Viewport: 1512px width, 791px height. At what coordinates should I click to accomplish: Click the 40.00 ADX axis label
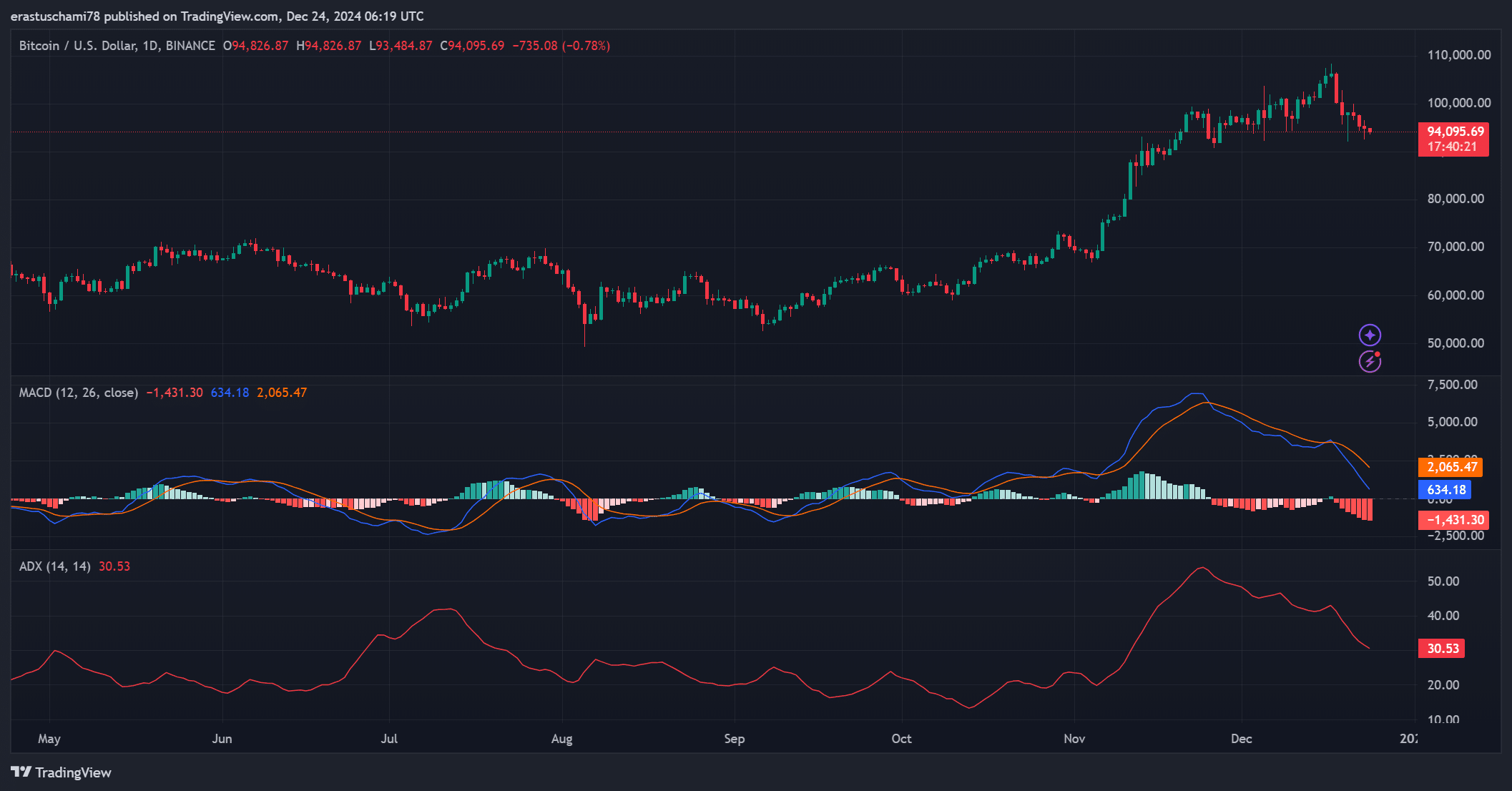coord(1443,616)
